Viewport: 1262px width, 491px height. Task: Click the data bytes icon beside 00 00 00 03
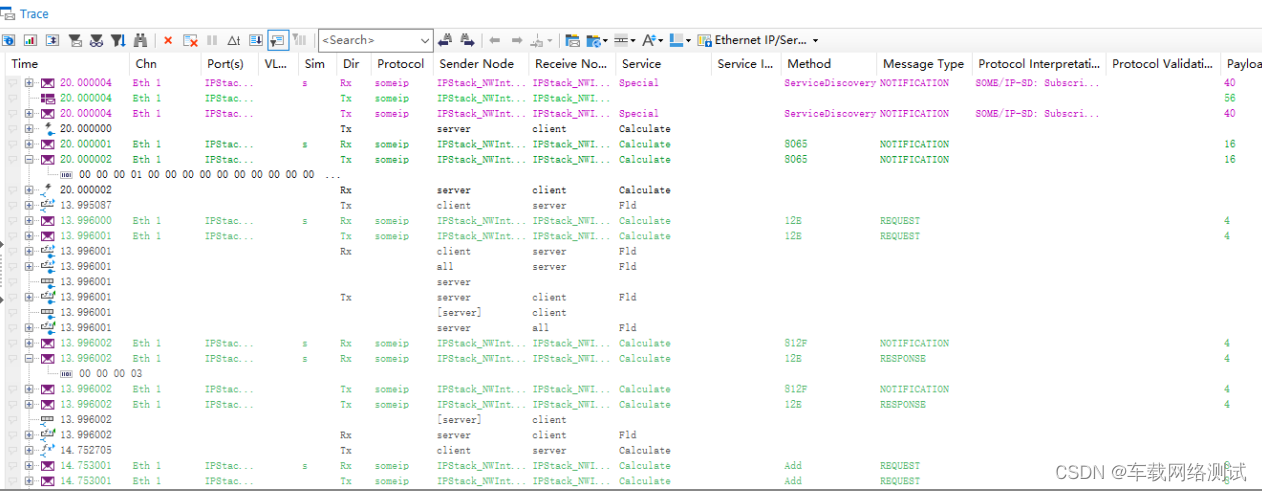click(x=66, y=374)
